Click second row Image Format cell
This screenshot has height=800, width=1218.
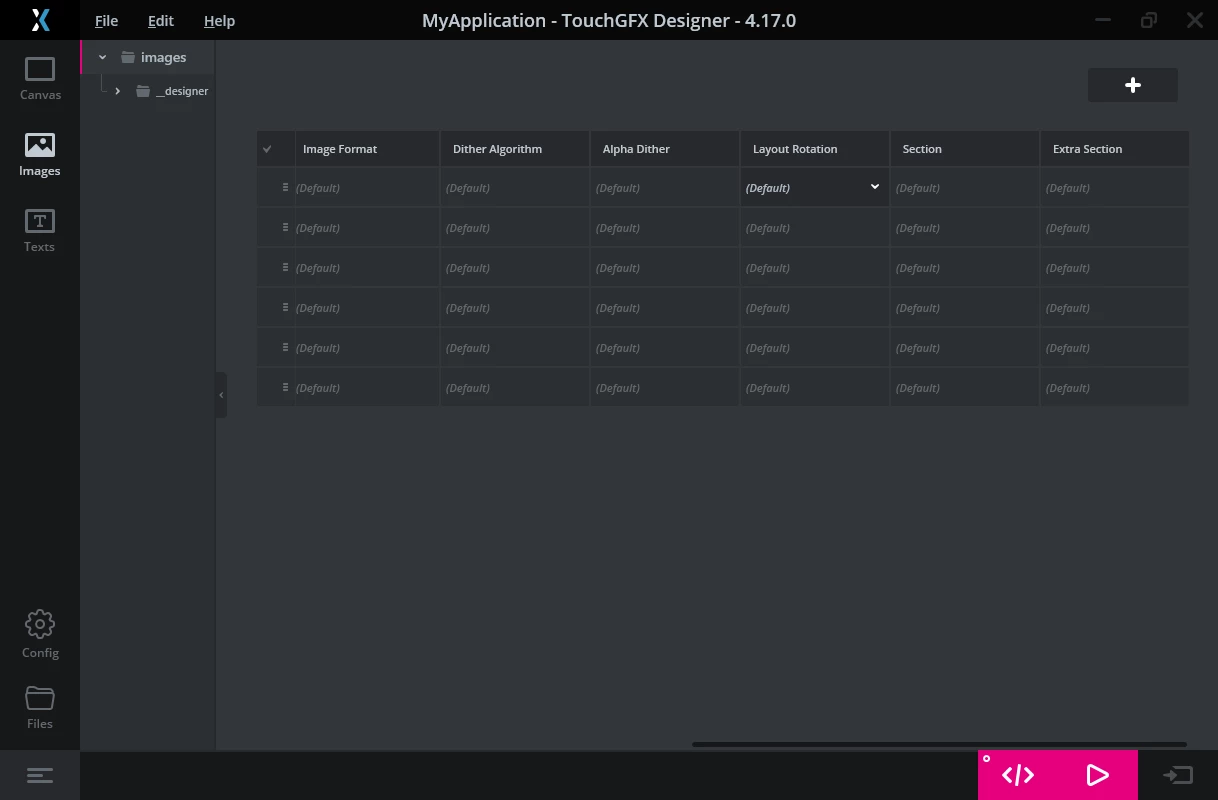367,228
